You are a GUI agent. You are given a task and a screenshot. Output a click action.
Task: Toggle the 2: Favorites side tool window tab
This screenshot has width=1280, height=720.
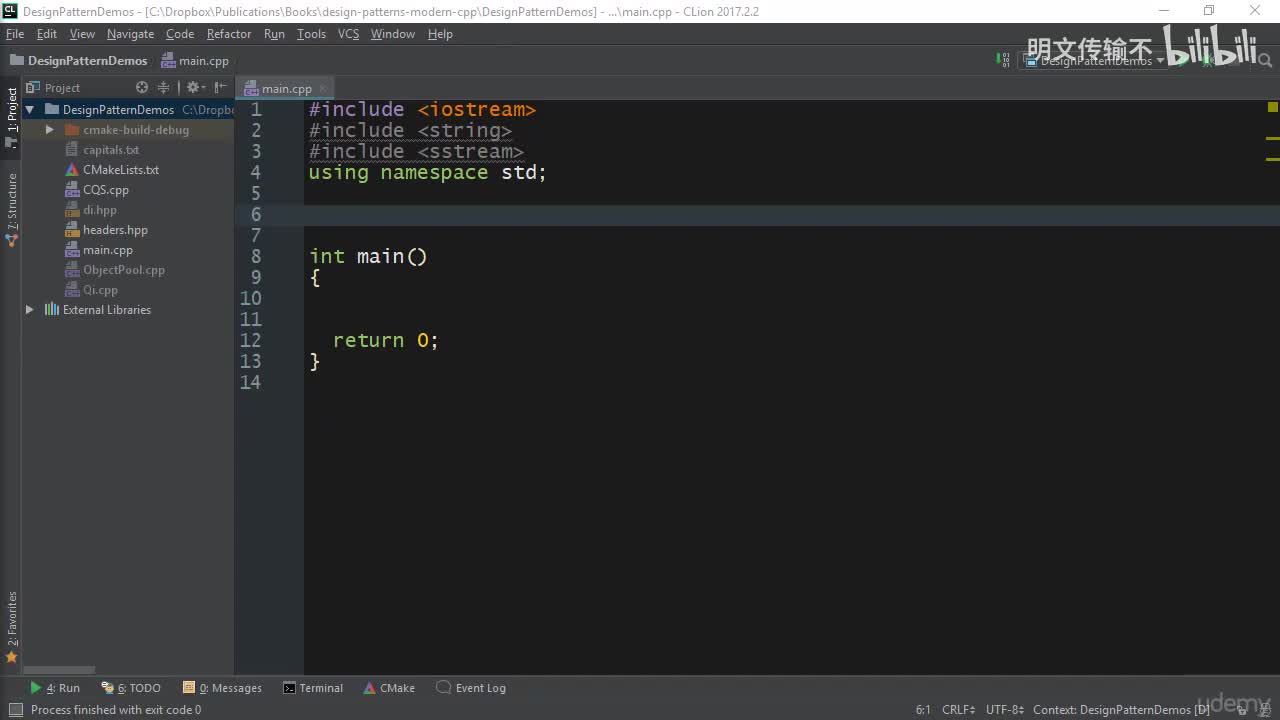[12, 627]
